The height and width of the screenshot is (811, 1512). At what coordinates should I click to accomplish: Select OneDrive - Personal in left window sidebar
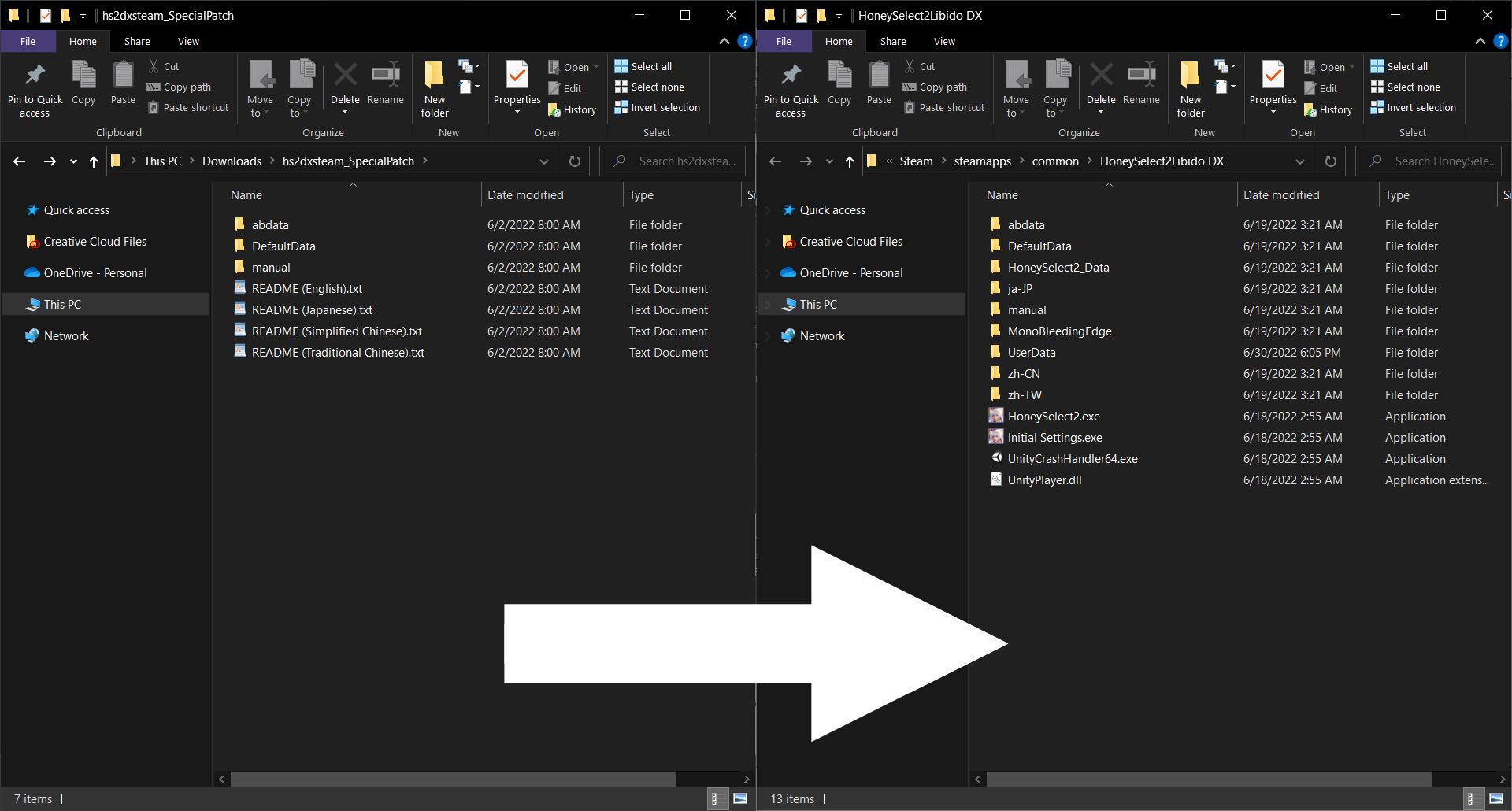coord(94,273)
